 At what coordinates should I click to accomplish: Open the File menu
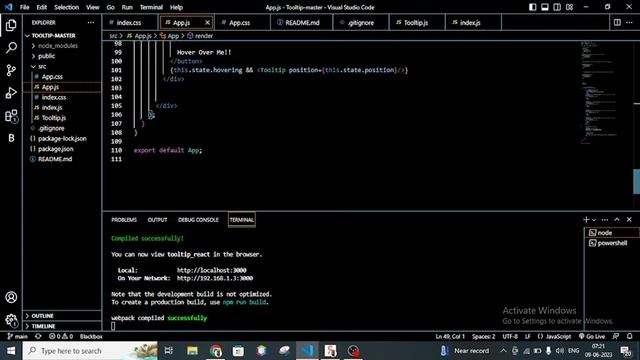[24, 7]
